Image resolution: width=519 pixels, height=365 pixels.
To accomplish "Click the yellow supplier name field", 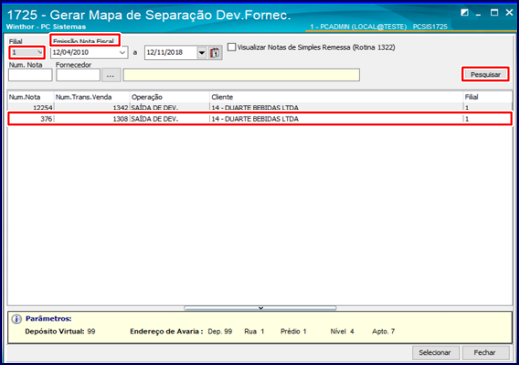I will 241,75.
